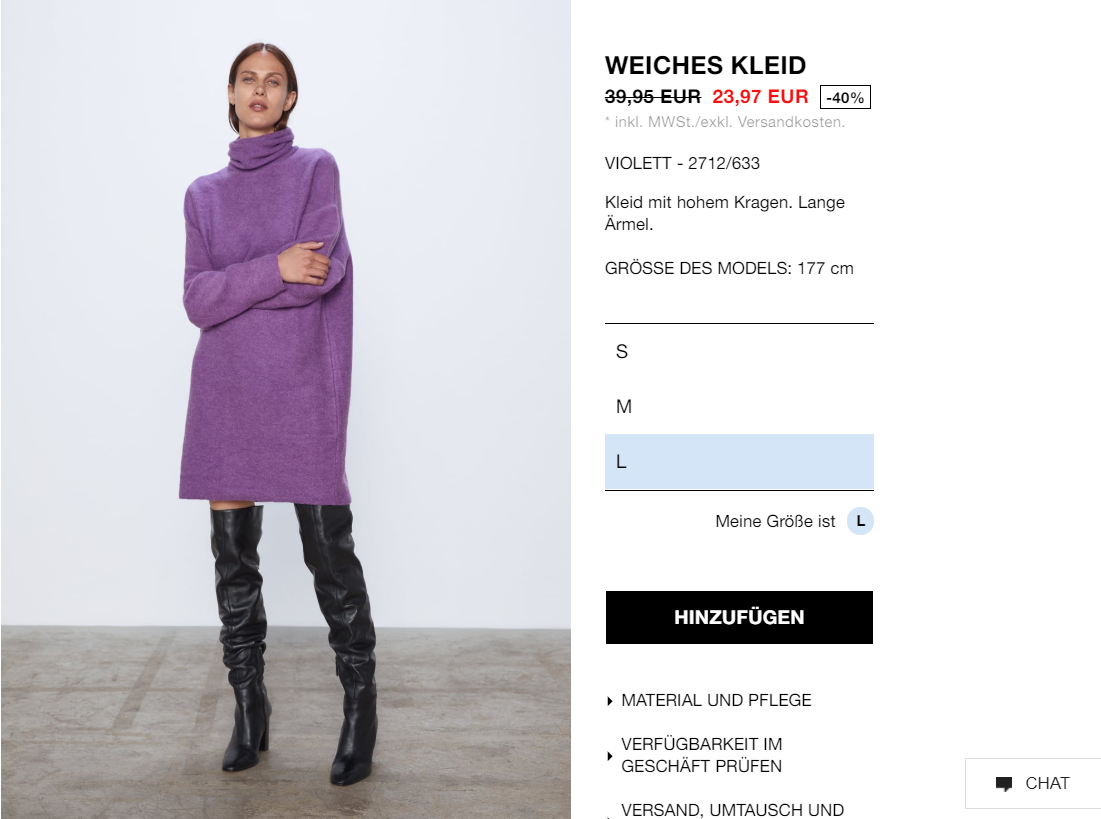Open Material und Pflege text
The image size is (1101, 819).
pyautogui.click(x=716, y=700)
